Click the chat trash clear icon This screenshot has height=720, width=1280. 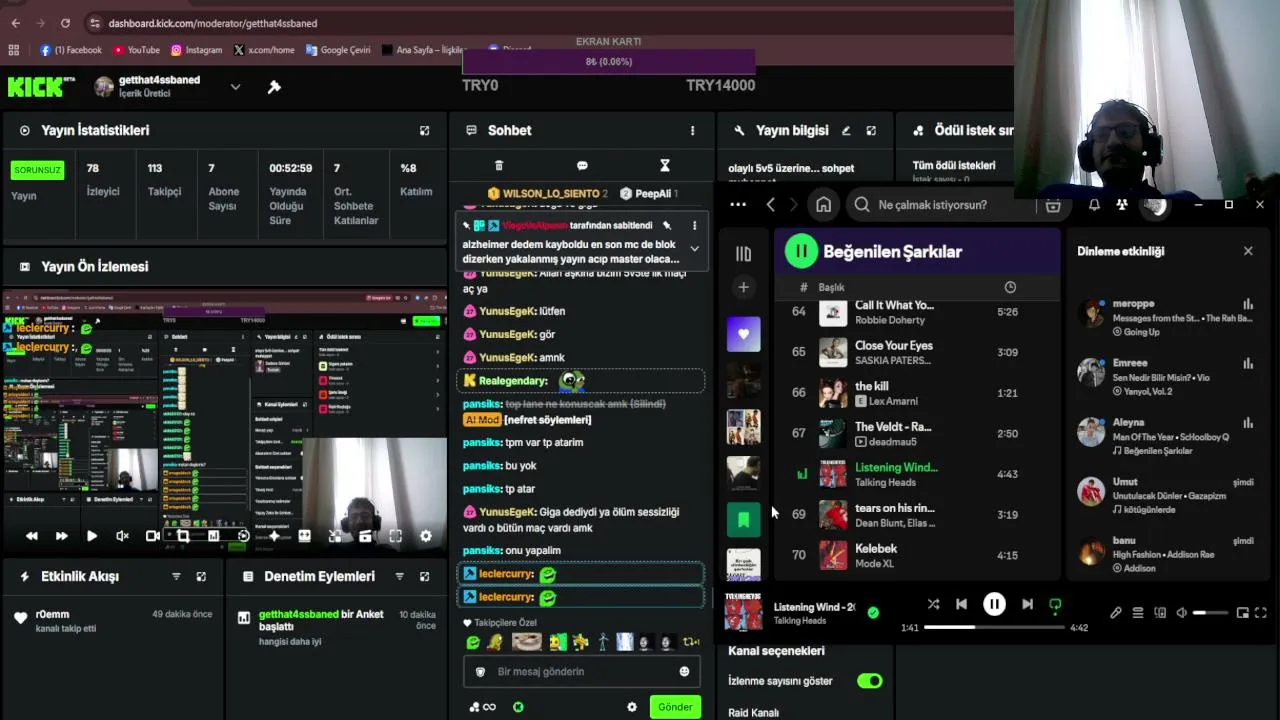(x=499, y=166)
